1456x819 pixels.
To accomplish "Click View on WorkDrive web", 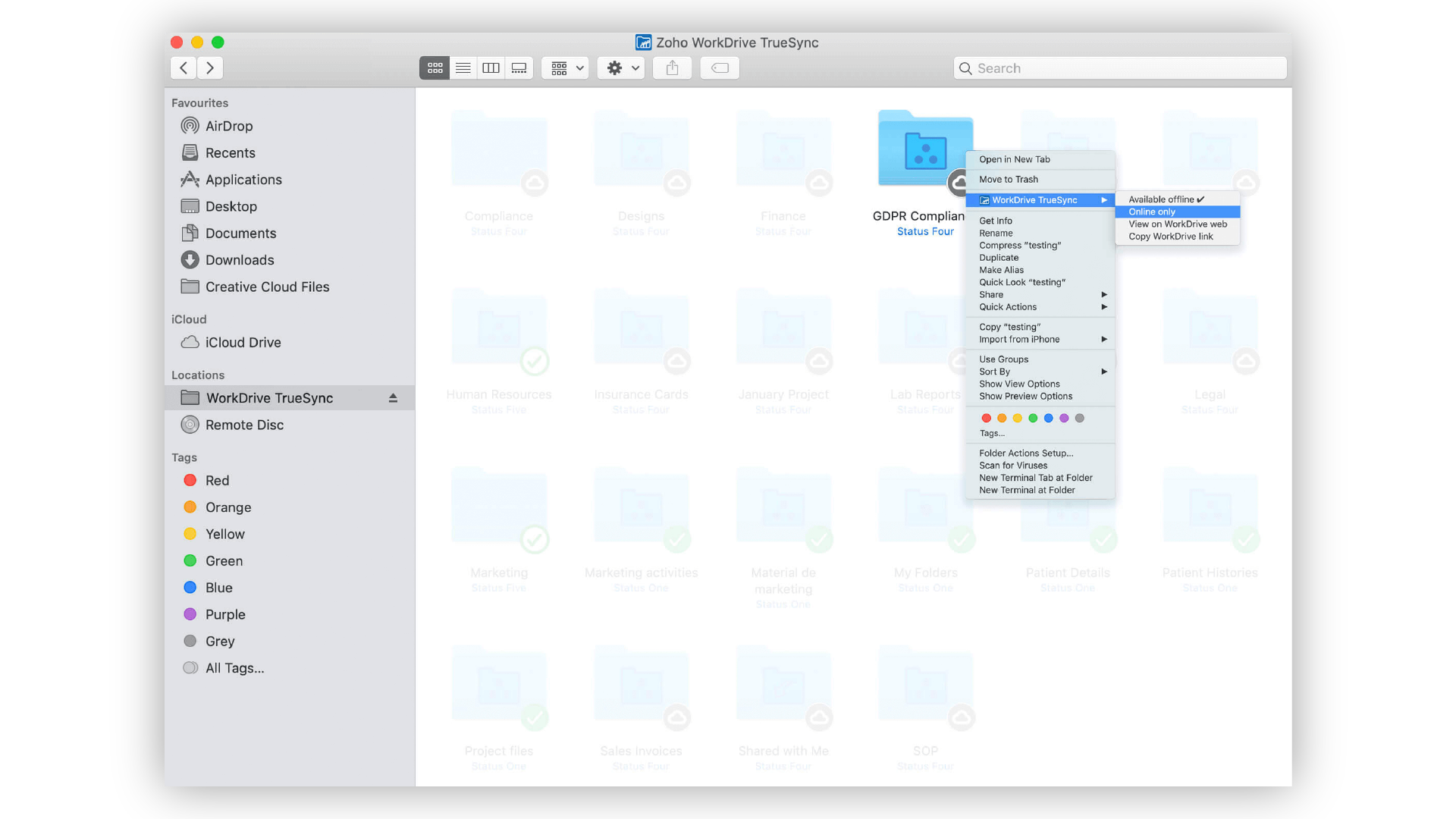I will (1177, 224).
